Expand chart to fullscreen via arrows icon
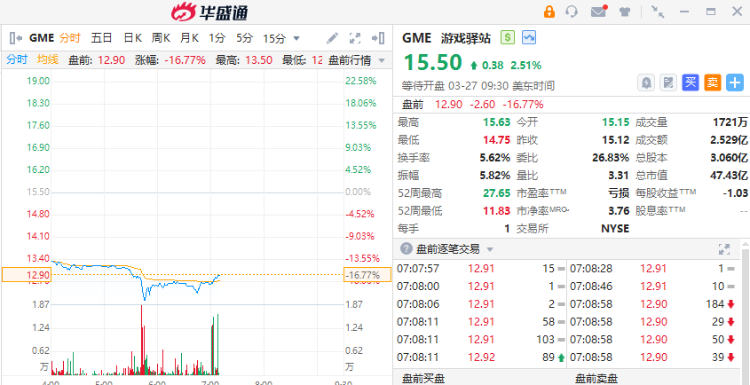The width and height of the screenshot is (750, 385). tap(355, 38)
